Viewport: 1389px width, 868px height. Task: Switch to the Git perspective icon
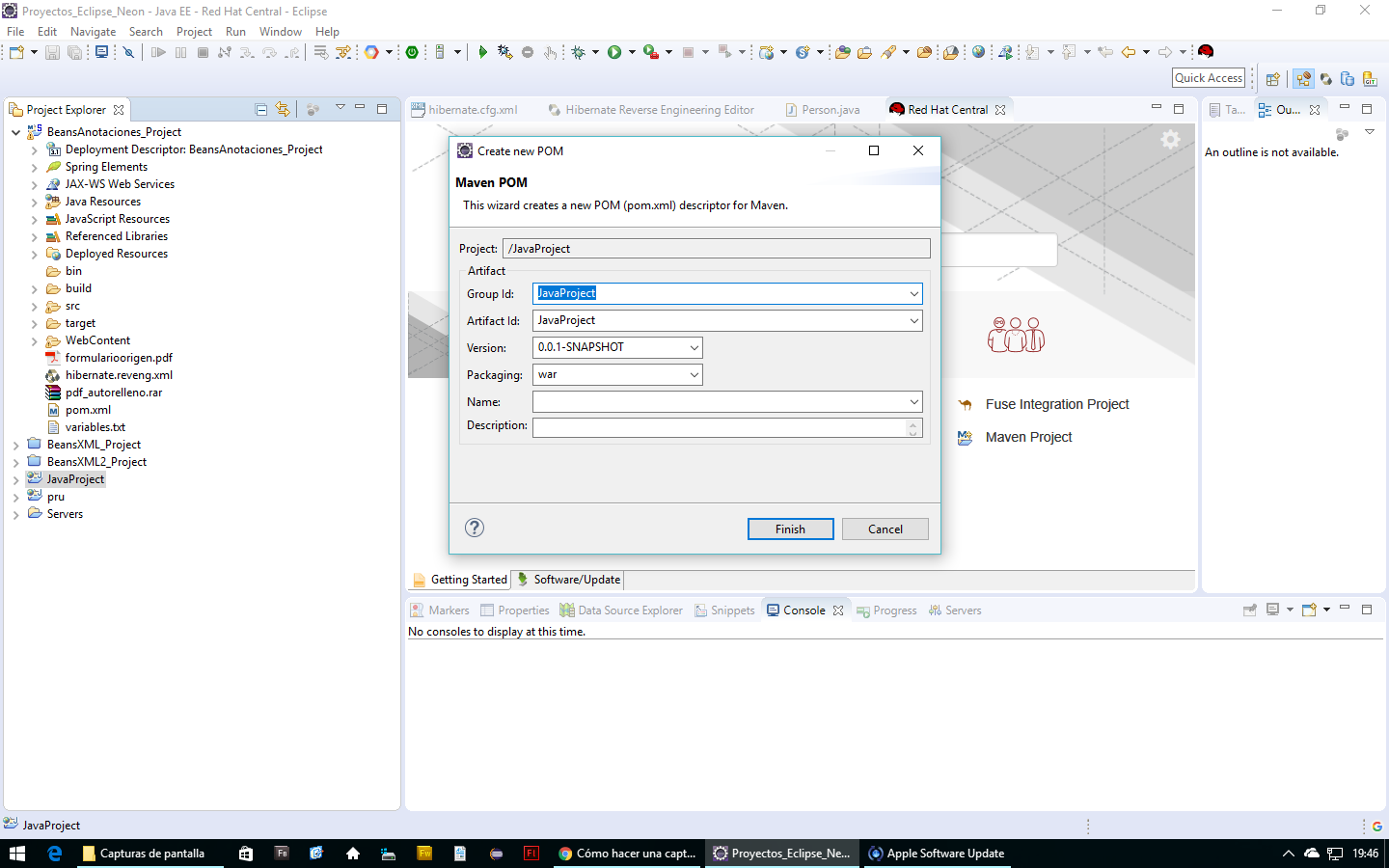[x=1370, y=79]
